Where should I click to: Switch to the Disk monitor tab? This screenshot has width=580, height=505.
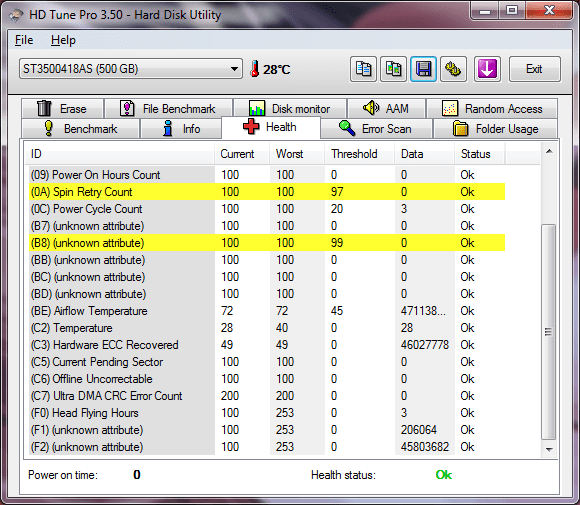tap(290, 108)
